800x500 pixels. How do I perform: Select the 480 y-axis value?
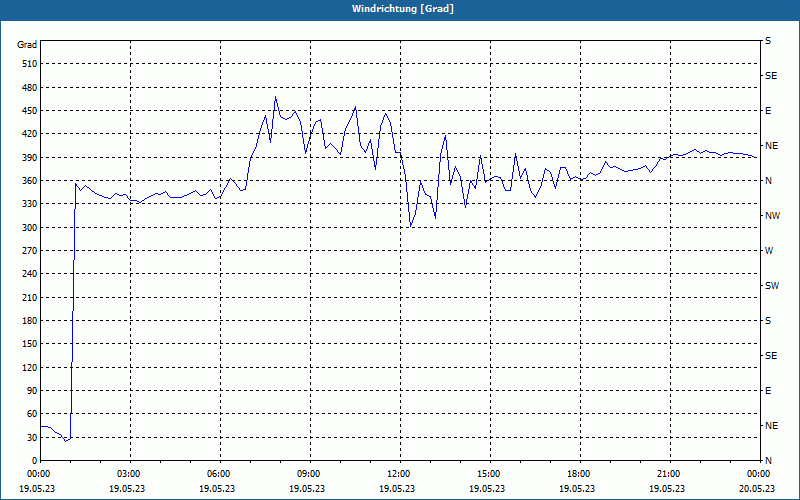pos(30,87)
